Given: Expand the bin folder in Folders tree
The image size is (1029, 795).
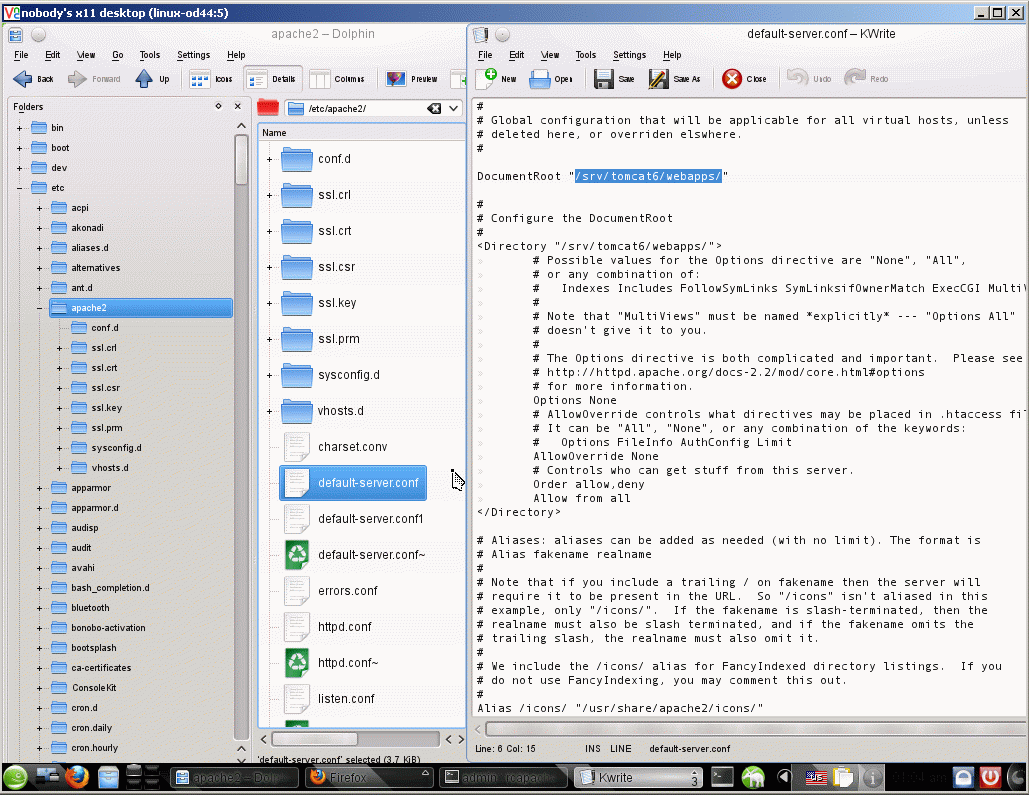Looking at the screenshot, I should 20,128.
